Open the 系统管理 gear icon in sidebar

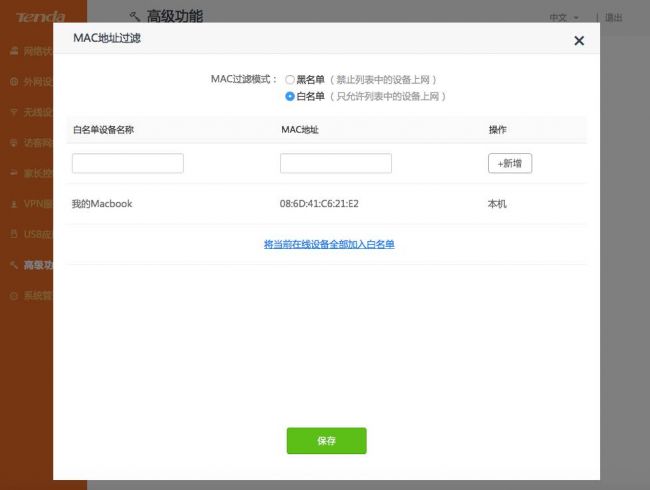[14, 296]
